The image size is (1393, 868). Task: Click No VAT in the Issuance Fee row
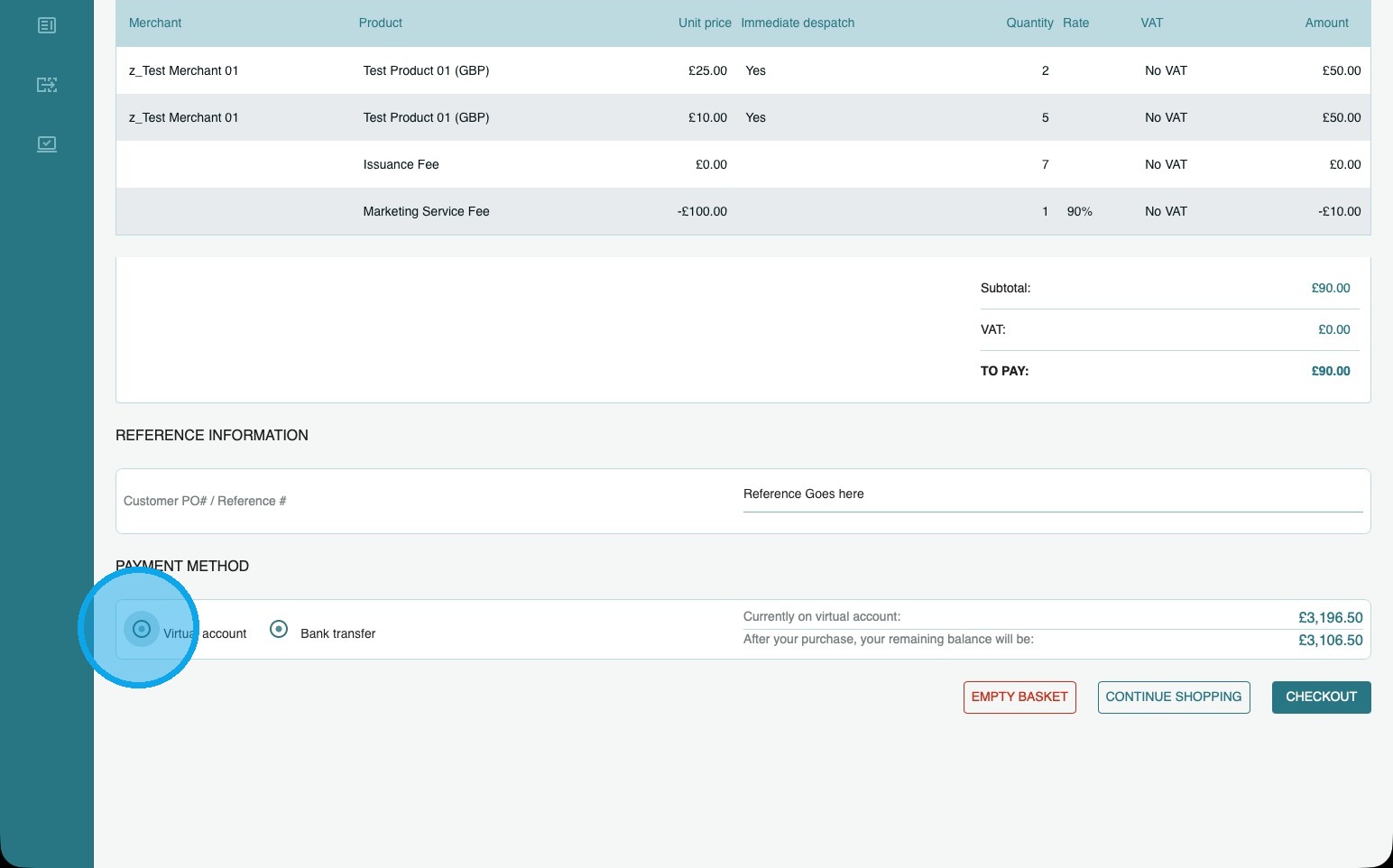(1166, 164)
